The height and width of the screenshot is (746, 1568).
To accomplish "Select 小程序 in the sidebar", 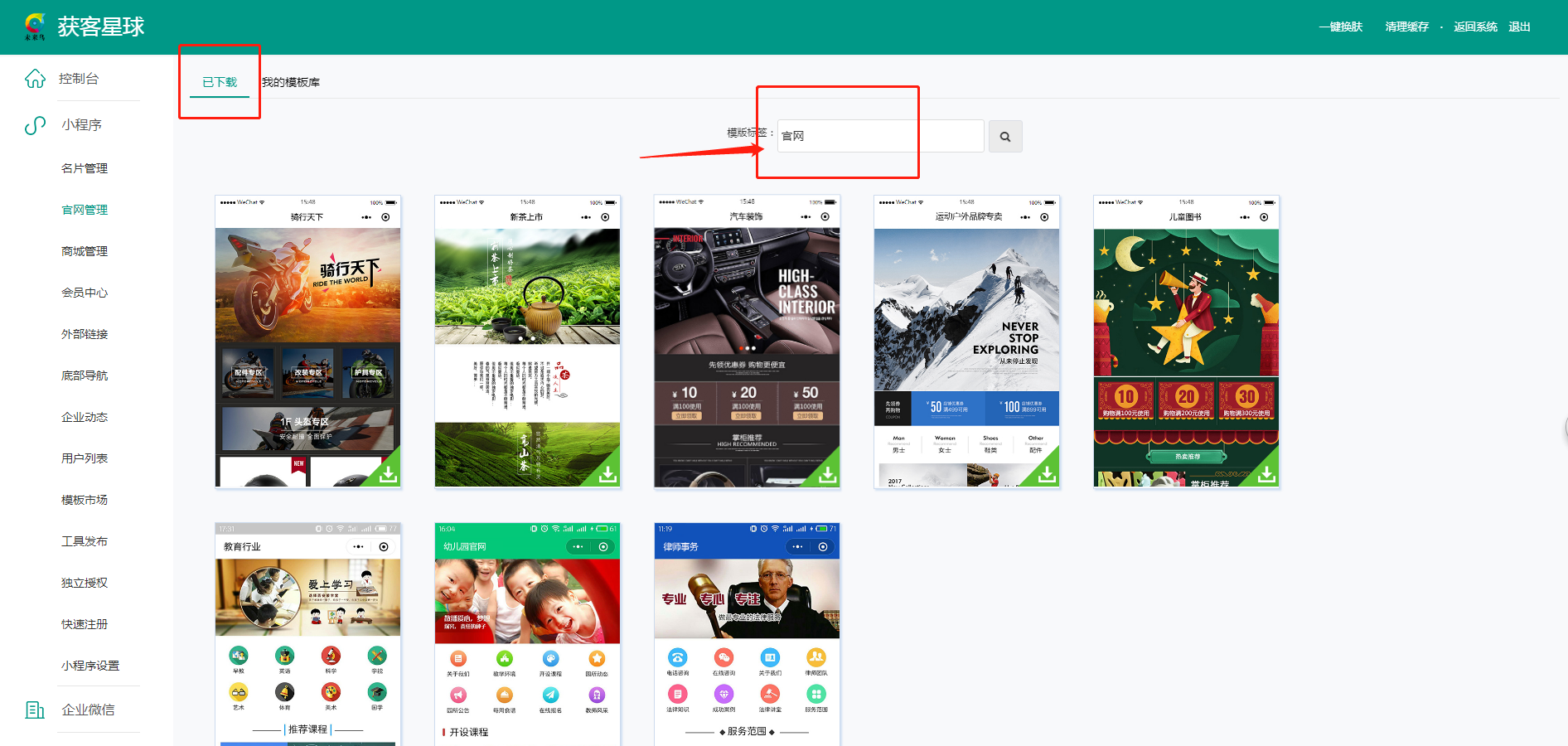I will click(81, 125).
